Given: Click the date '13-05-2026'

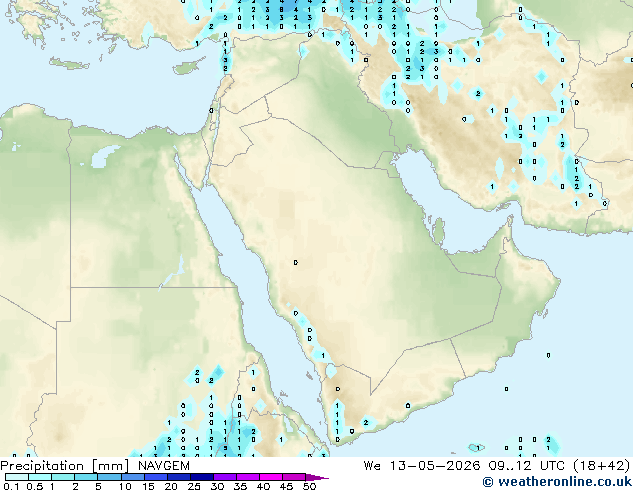Looking at the screenshot, I should click(x=435, y=466).
